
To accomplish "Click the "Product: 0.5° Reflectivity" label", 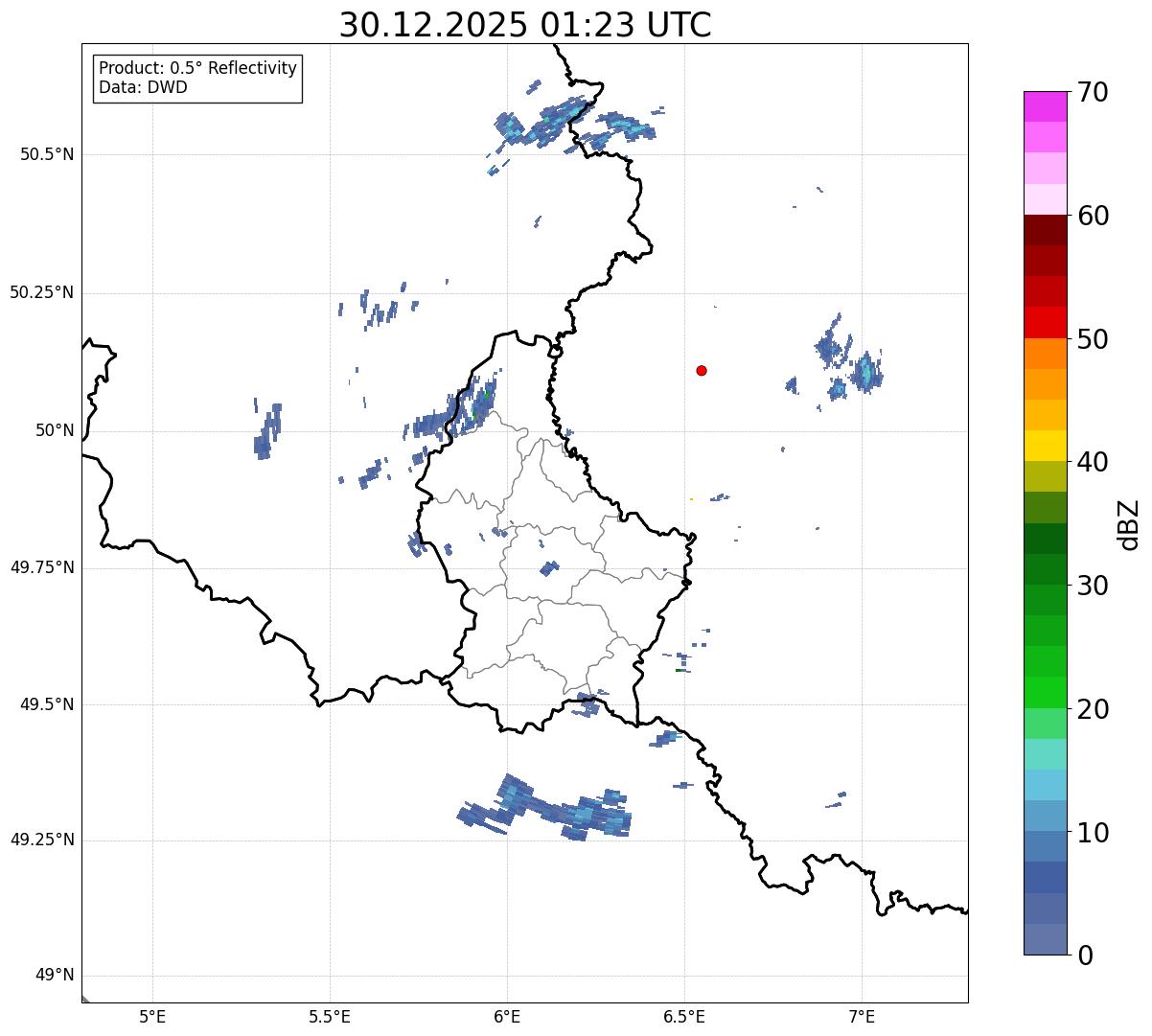I will coord(197,69).
